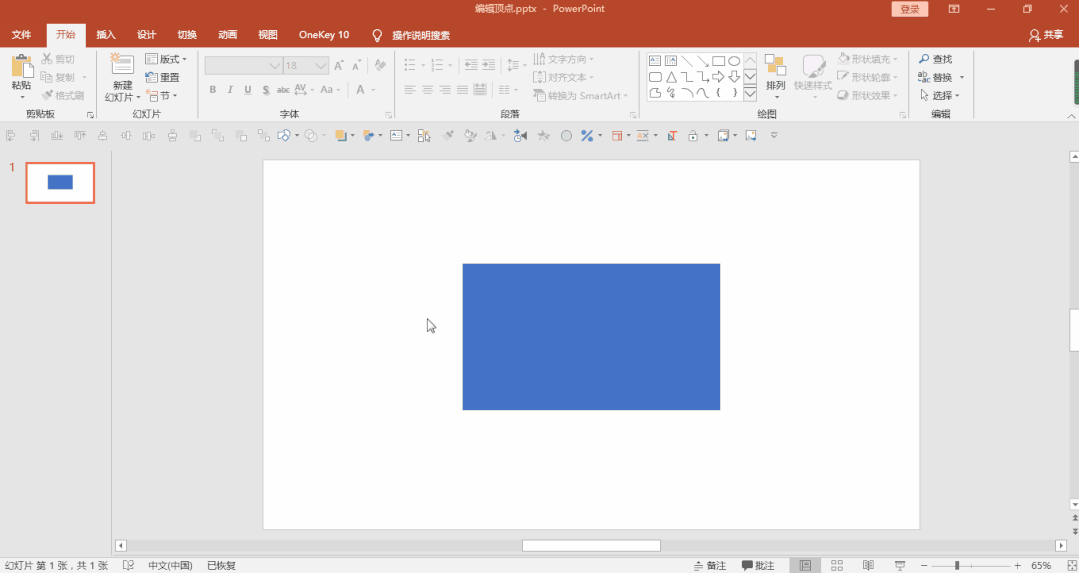Click the 新建幻灯片 new slide icon

click(122, 65)
